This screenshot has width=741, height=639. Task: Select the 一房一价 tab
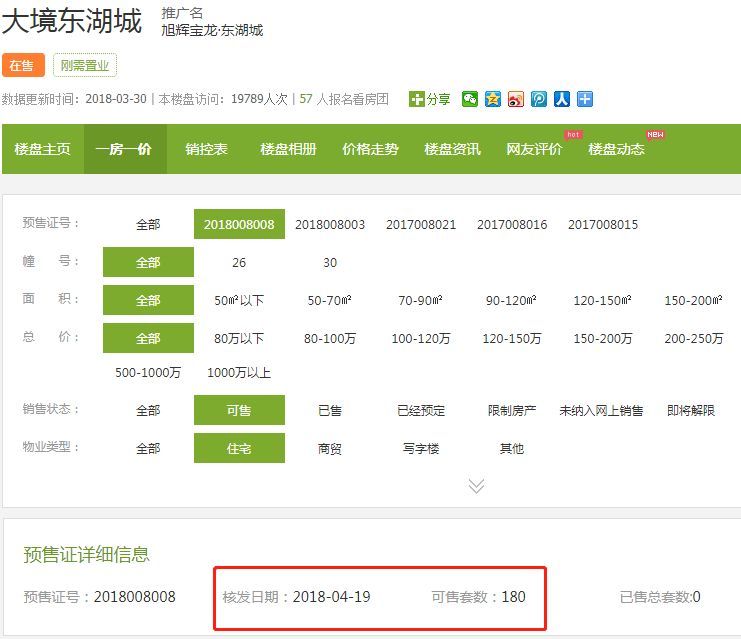125,149
